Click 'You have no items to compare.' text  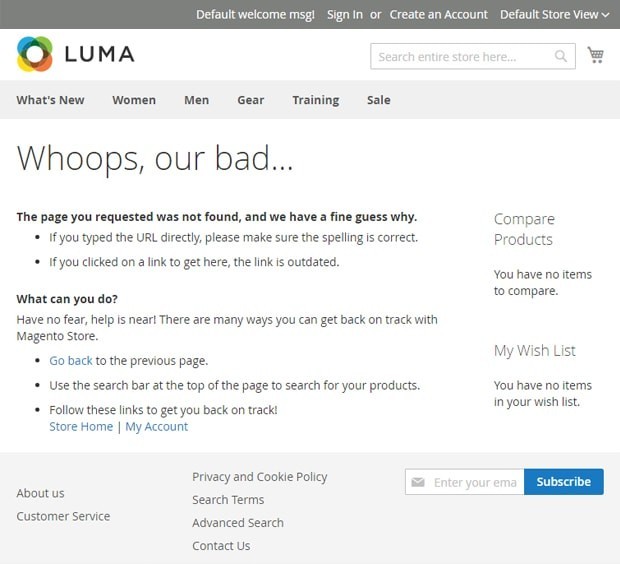[x=542, y=282]
